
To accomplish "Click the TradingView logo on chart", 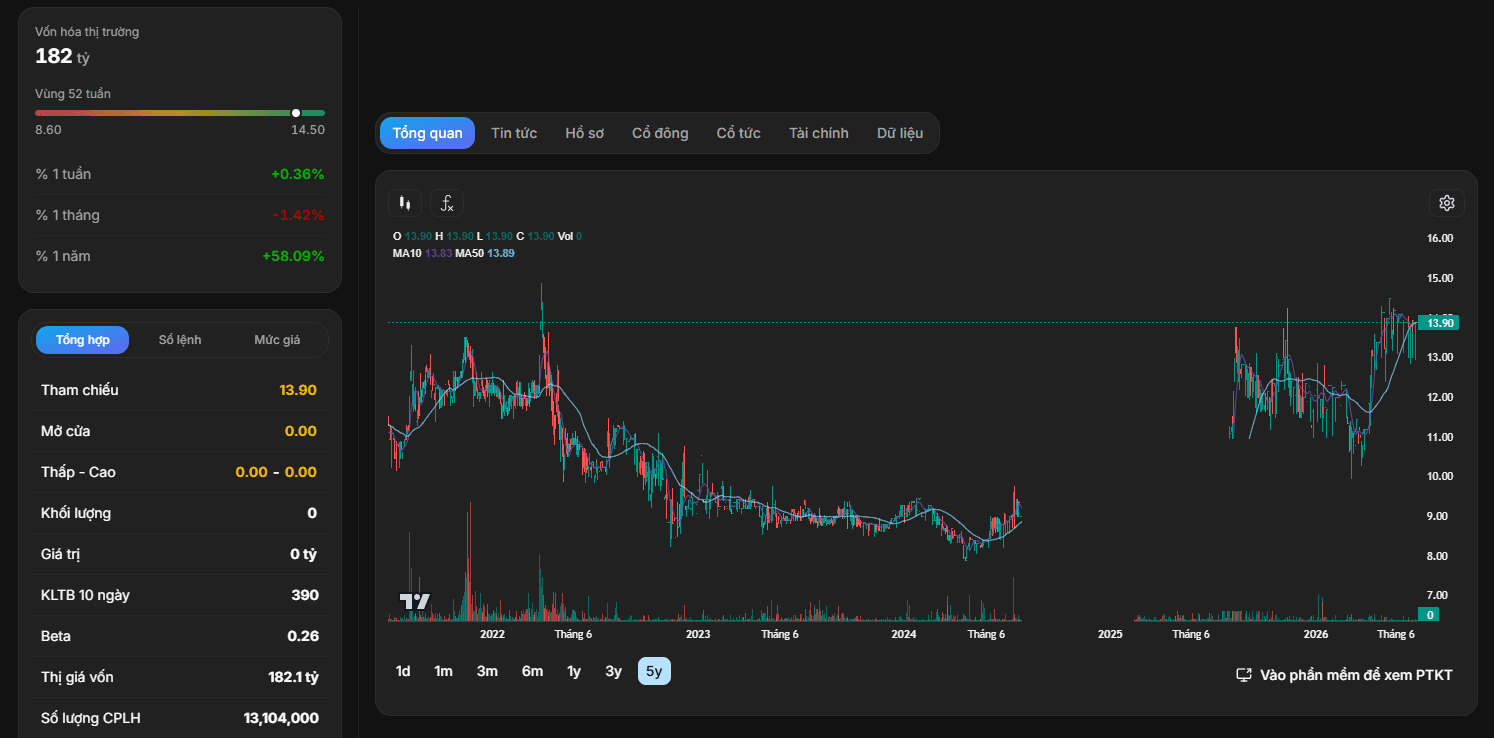I will click(415, 601).
